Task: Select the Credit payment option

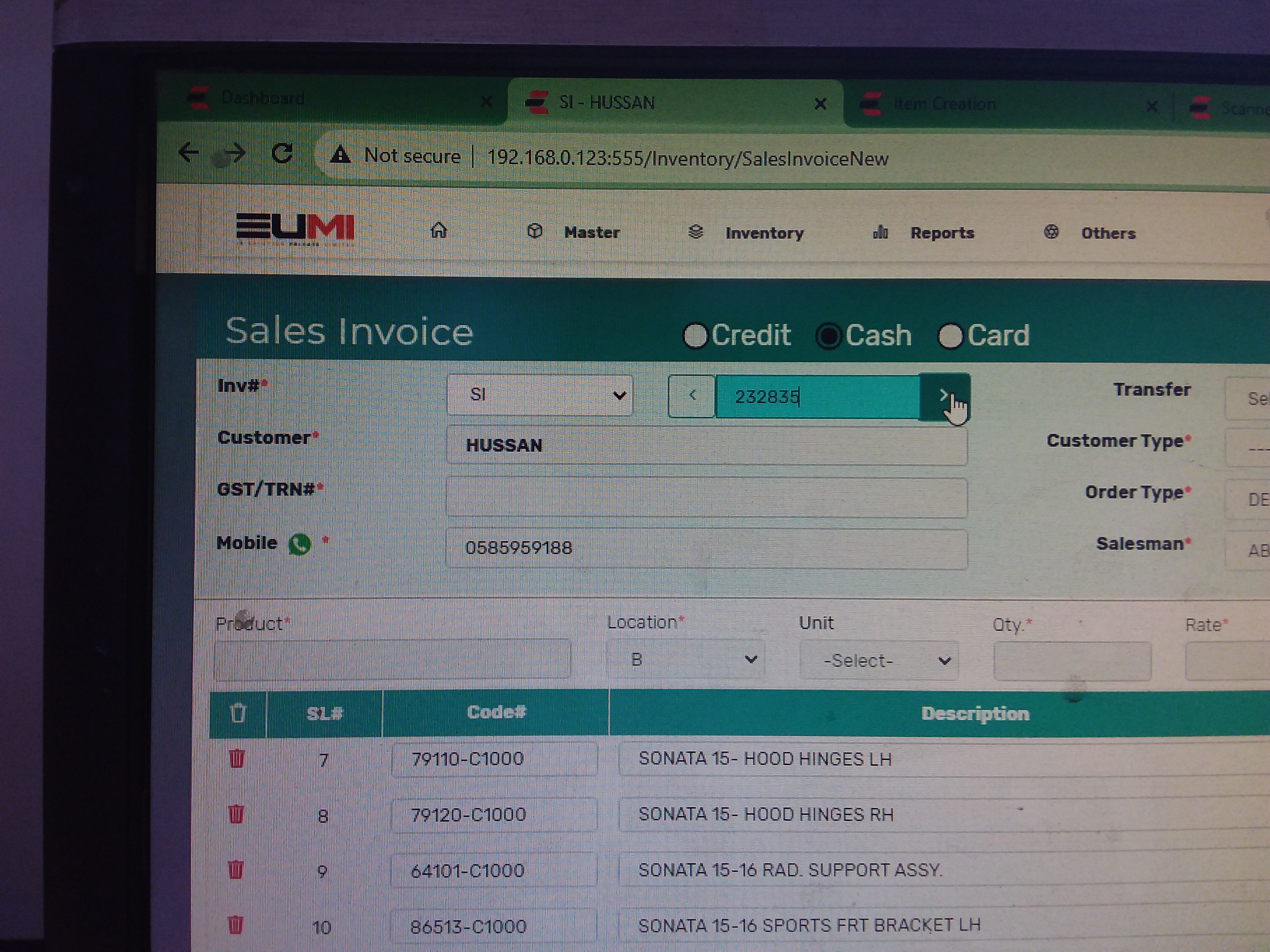Action: coord(695,335)
